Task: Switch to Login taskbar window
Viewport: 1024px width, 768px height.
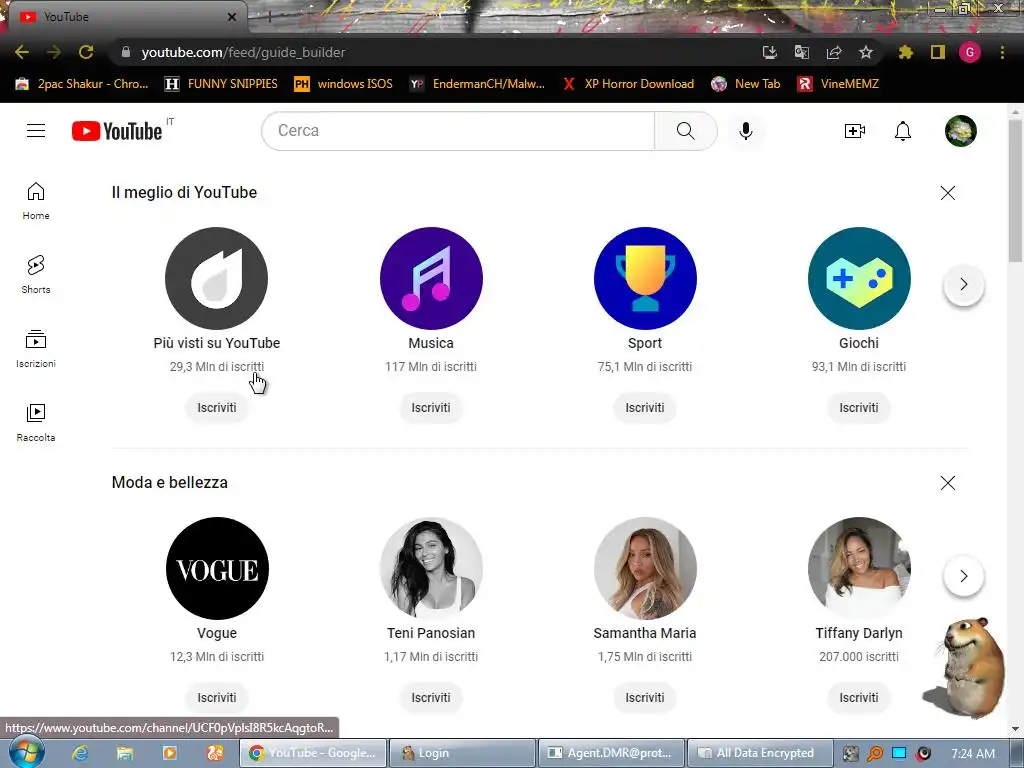Action: (462, 753)
